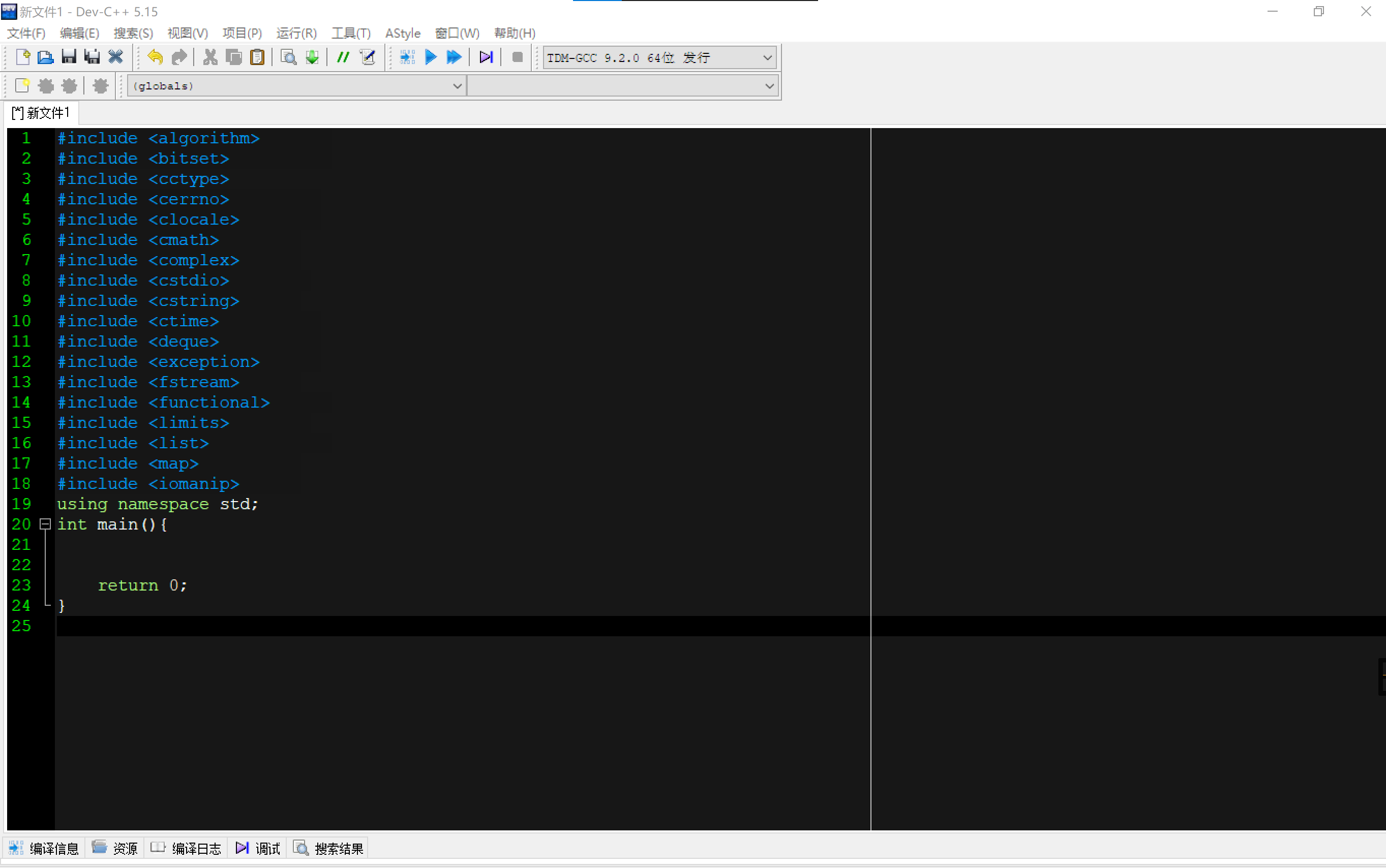Toggle comment on current line
Image resolution: width=1386 pixels, height=868 pixels.
(343, 57)
